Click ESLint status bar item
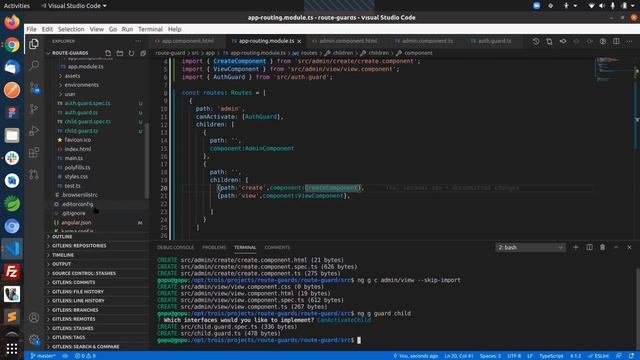The width and height of the screenshot is (640, 360). [598, 356]
